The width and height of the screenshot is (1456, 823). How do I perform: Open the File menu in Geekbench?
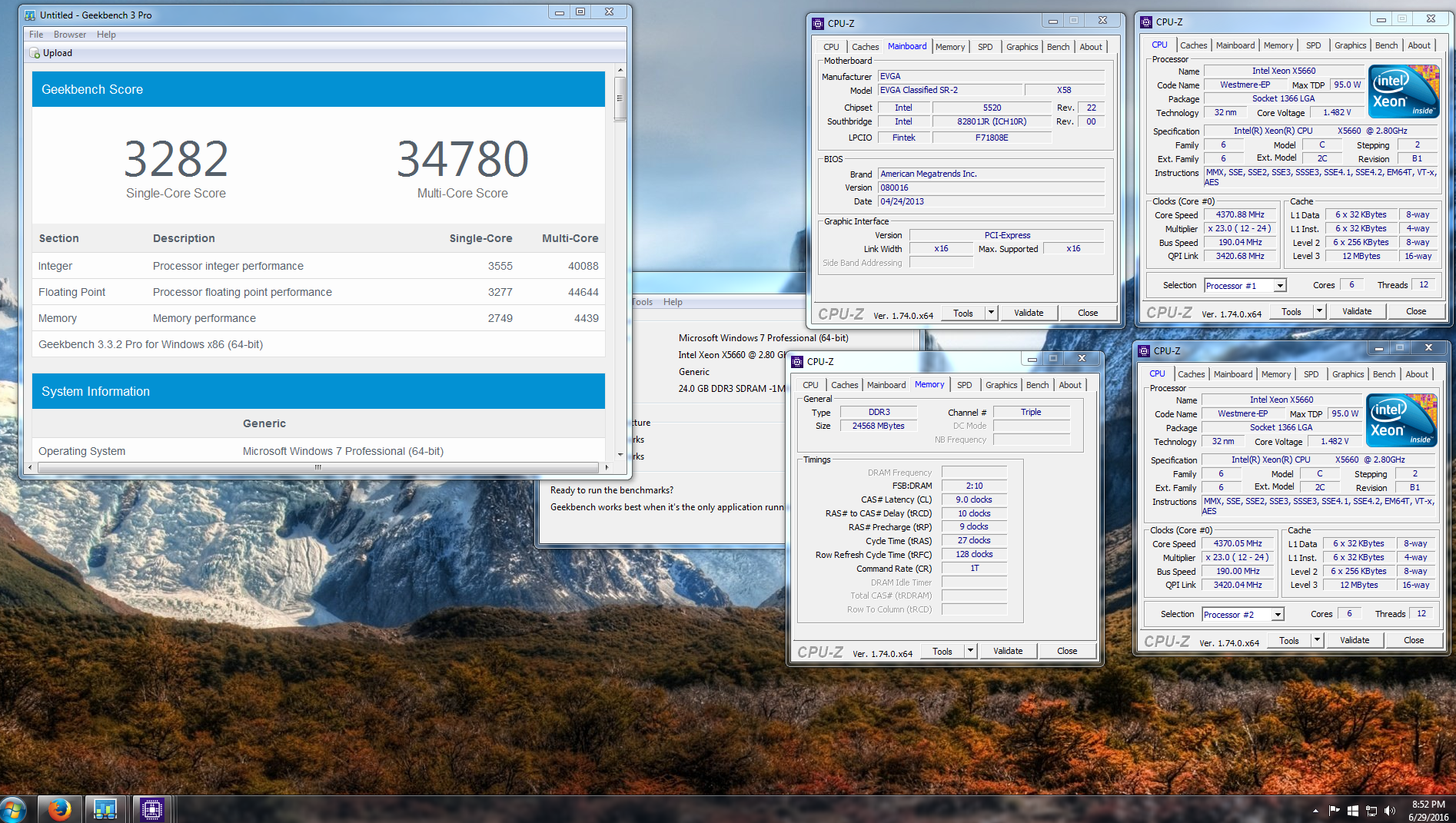pyautogui.click(x=36, y=35)
